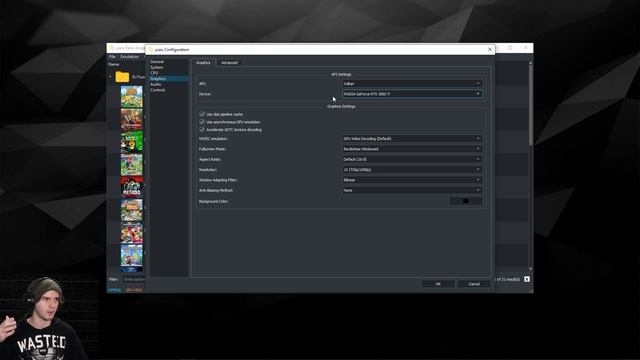The image size is (640, 360).
Task: Open the Audio settings category
Action: click(x=156, y=84)
